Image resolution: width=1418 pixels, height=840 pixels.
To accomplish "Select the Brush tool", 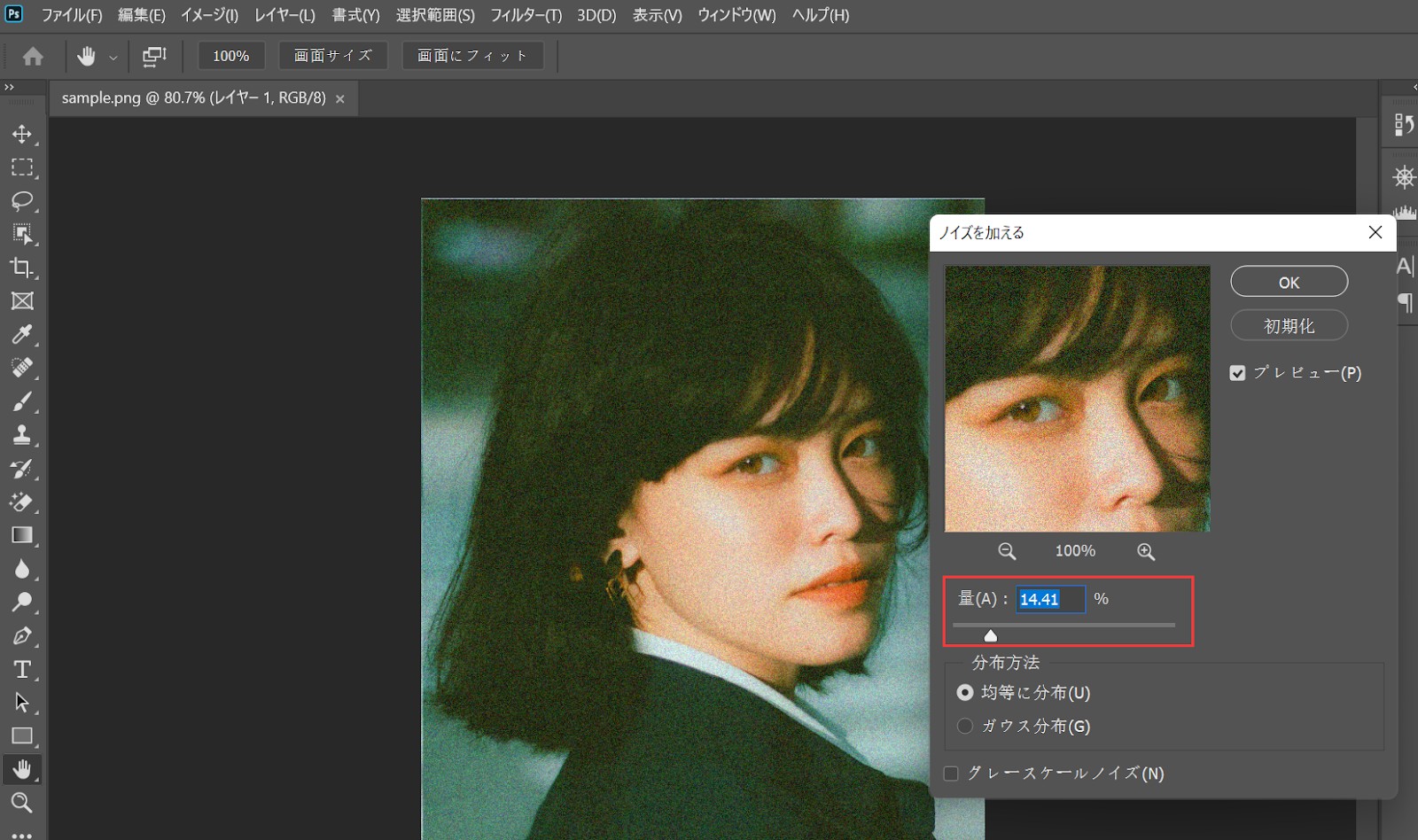I will pos(22,401).
